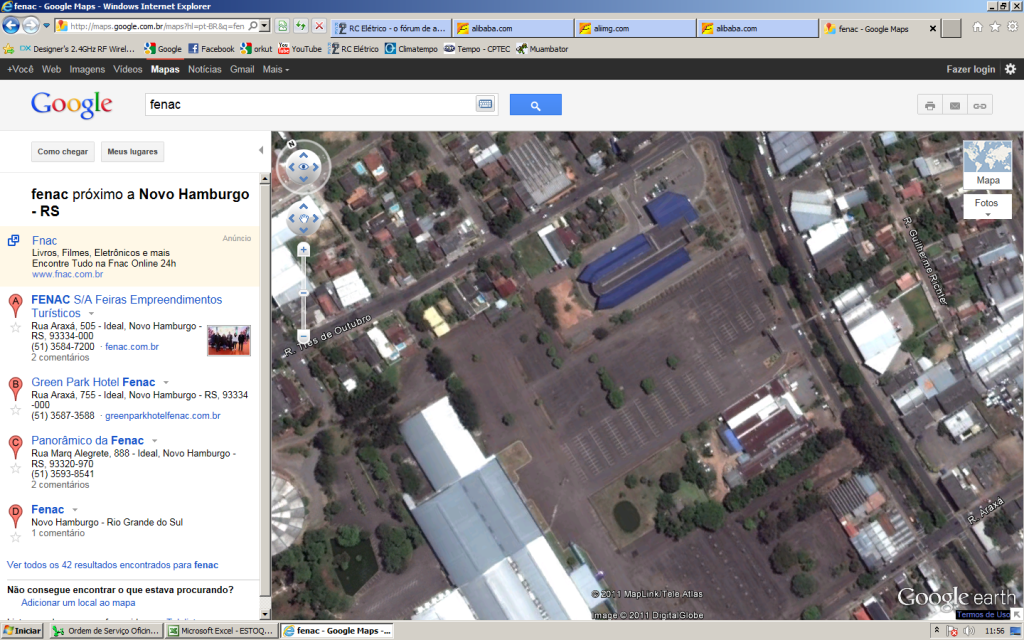Open the Internet Explorer Home icon
1024x640 pixels.
click(978, 27)
